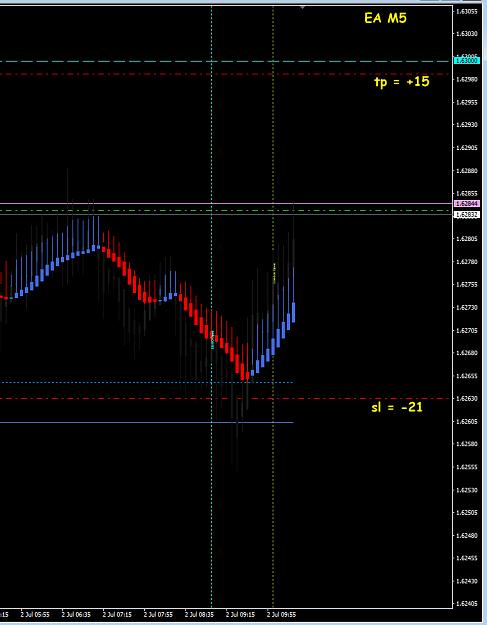Click price scale value 1.63030

pyautogui.click(x=467, y=33)
